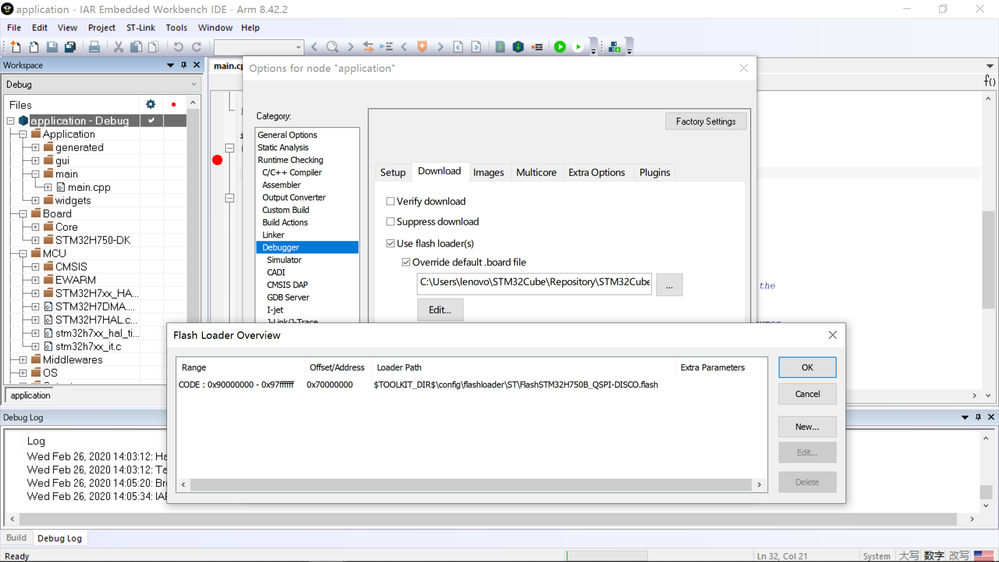Click the New... button
Viewport: 999px width, 562px height.
click(x=807, y=426)
